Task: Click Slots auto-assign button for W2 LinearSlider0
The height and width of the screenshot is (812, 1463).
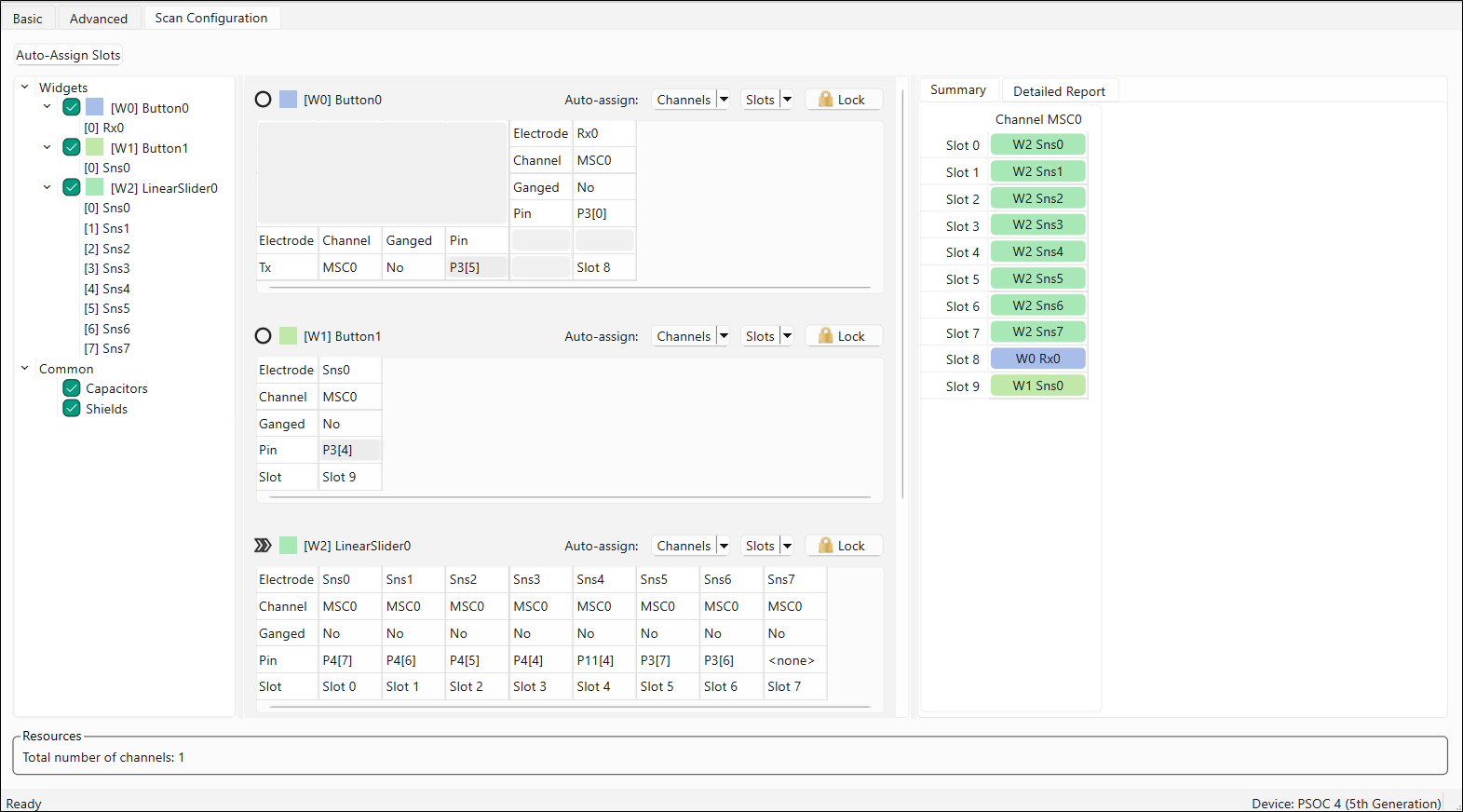Action: coord(760,546)
